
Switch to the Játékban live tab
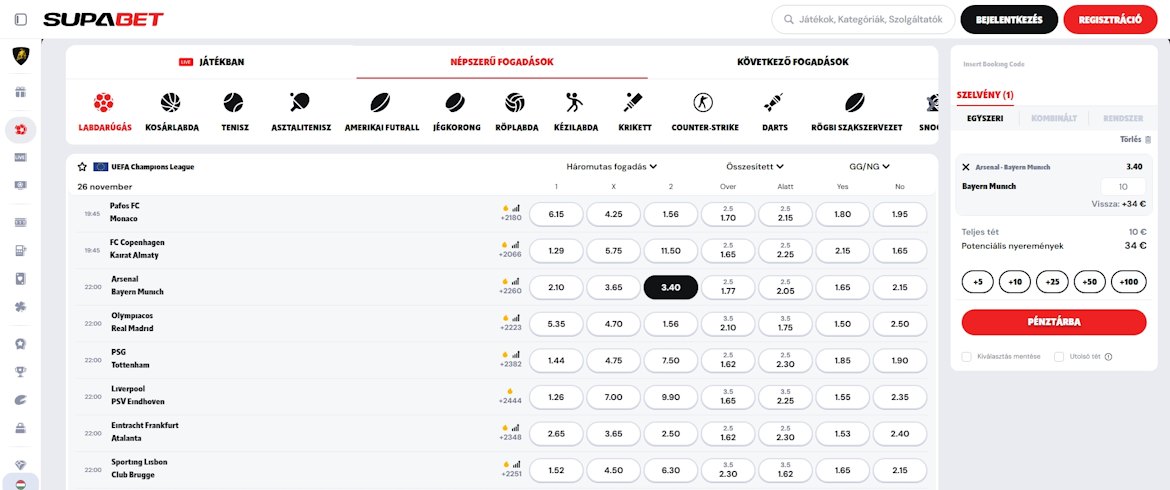pos(211,62)
